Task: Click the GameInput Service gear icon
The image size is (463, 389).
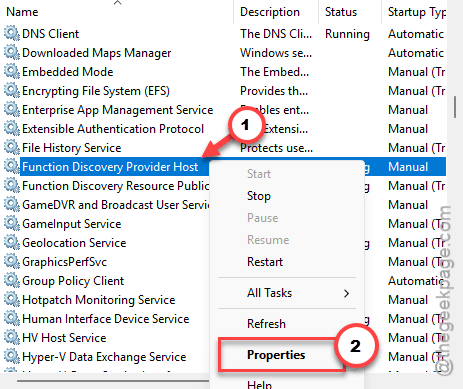Action: click(x=12, y=224)
